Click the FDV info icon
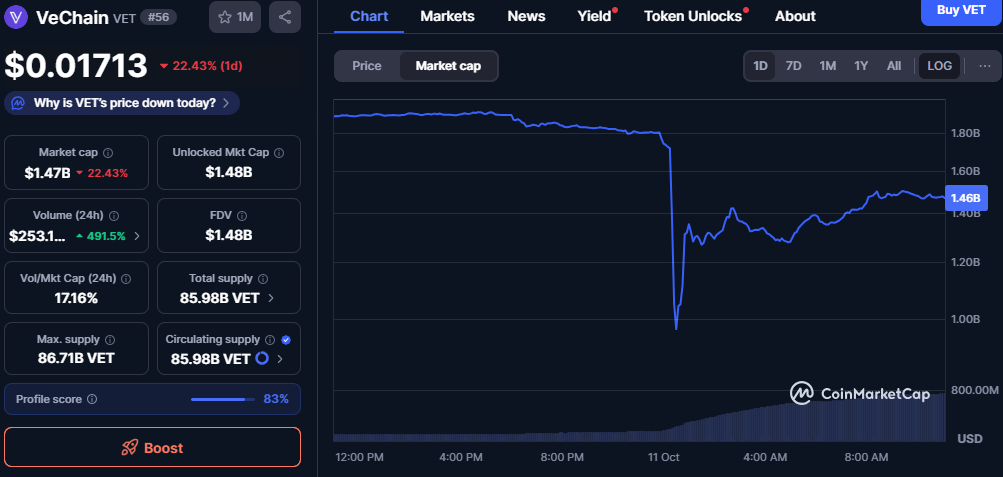Viewport: 1003px width, 477px height. (243, 215)
